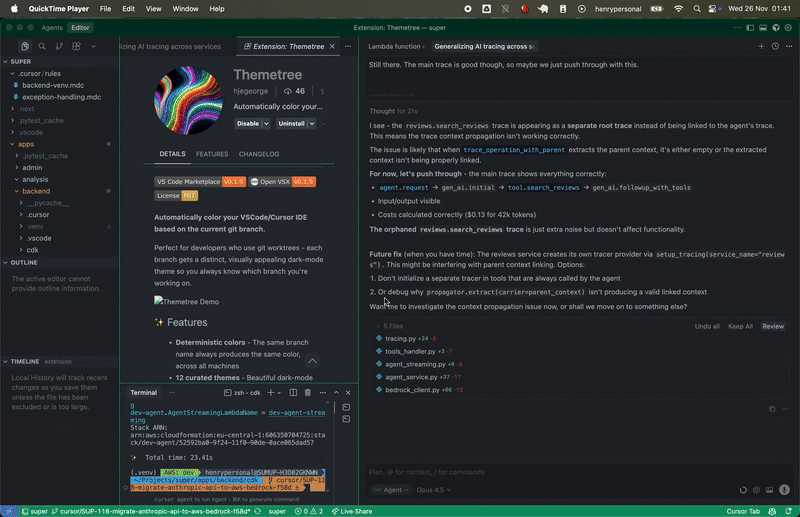This screenshot has height=517, width=800.
Task: Click the cube icon in title bar
Action: point(776,28)
